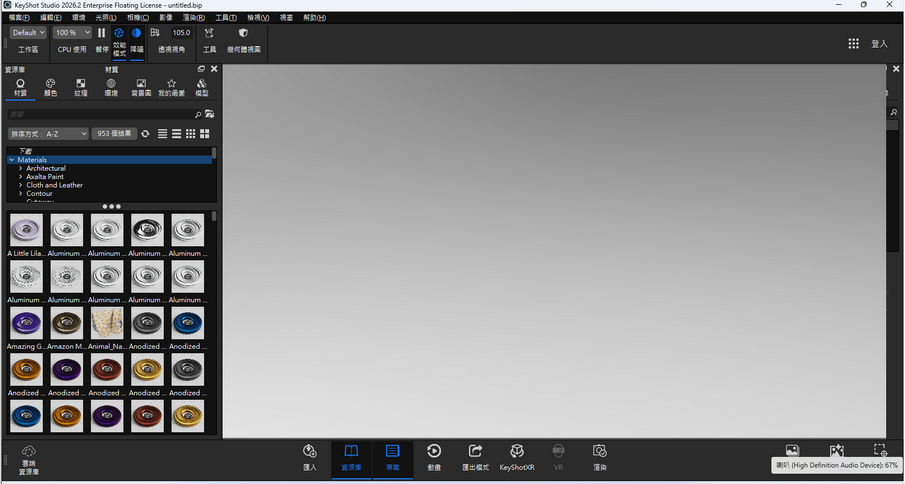Open Geometry View (幾何體視圖)
The width and height of the screenshot is (905, 484).
point(244,40)
